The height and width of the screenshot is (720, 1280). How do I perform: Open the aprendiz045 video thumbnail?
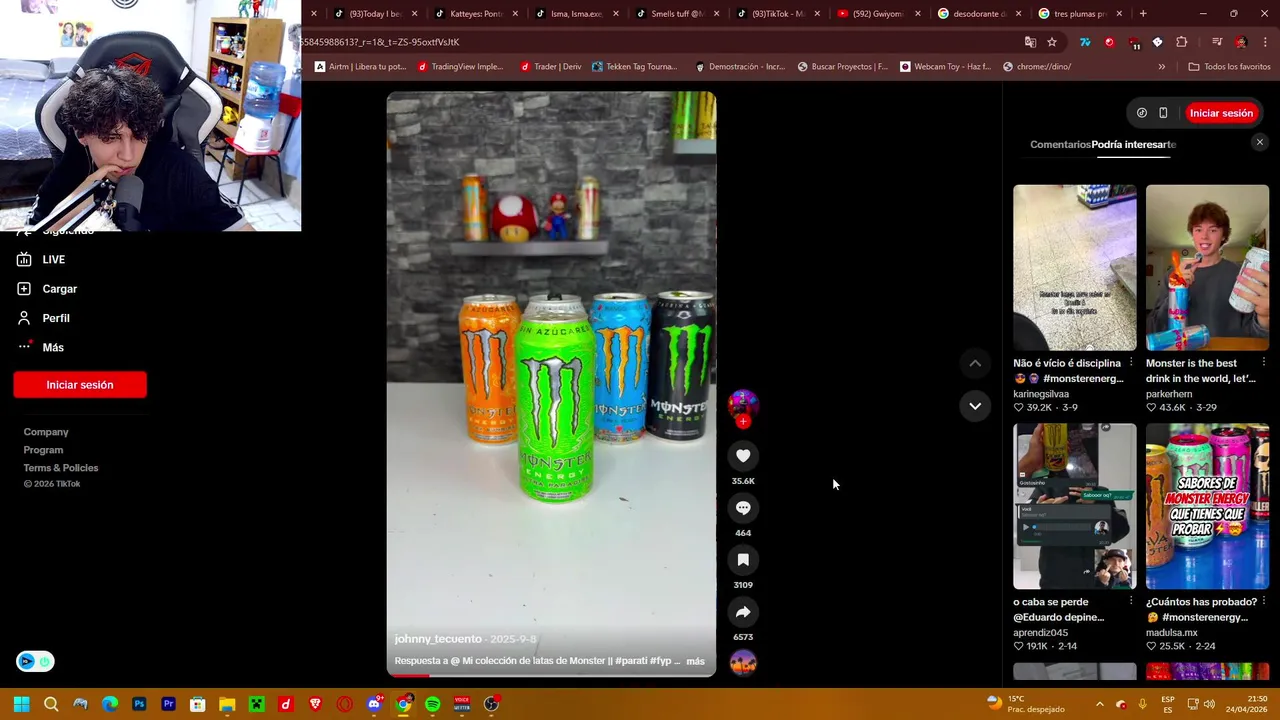pos(1074,506)
